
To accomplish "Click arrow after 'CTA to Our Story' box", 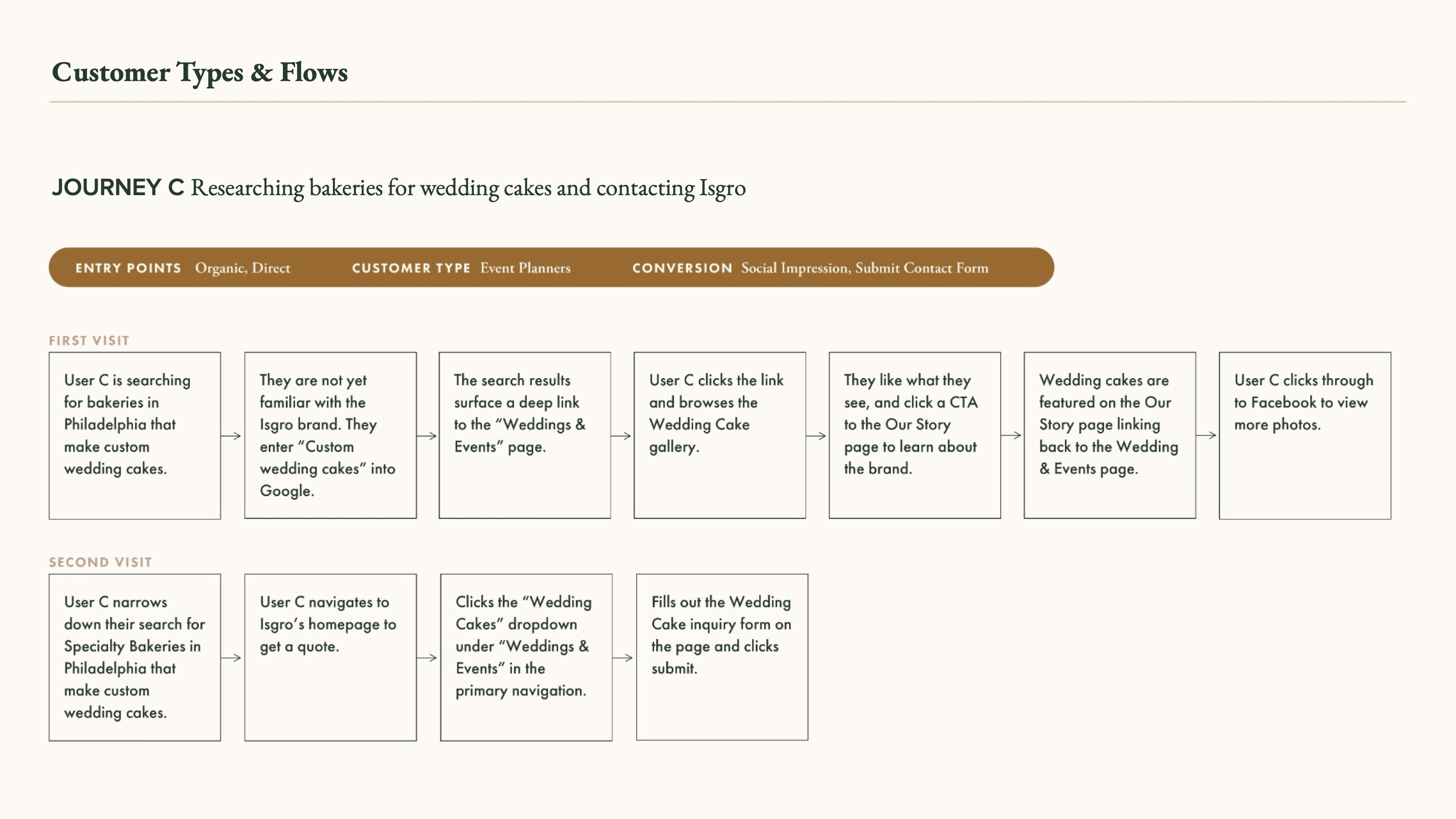I will (1011, 436).
